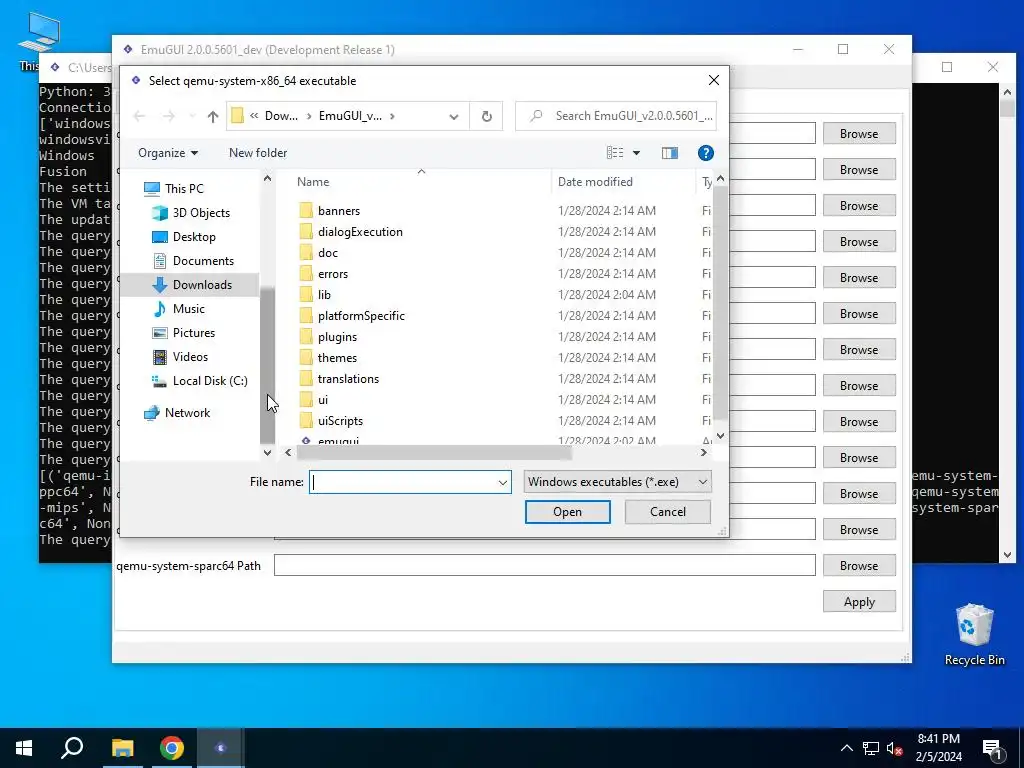Sort files by Name column header
The image size is (1024, 768).
point(313,182)
